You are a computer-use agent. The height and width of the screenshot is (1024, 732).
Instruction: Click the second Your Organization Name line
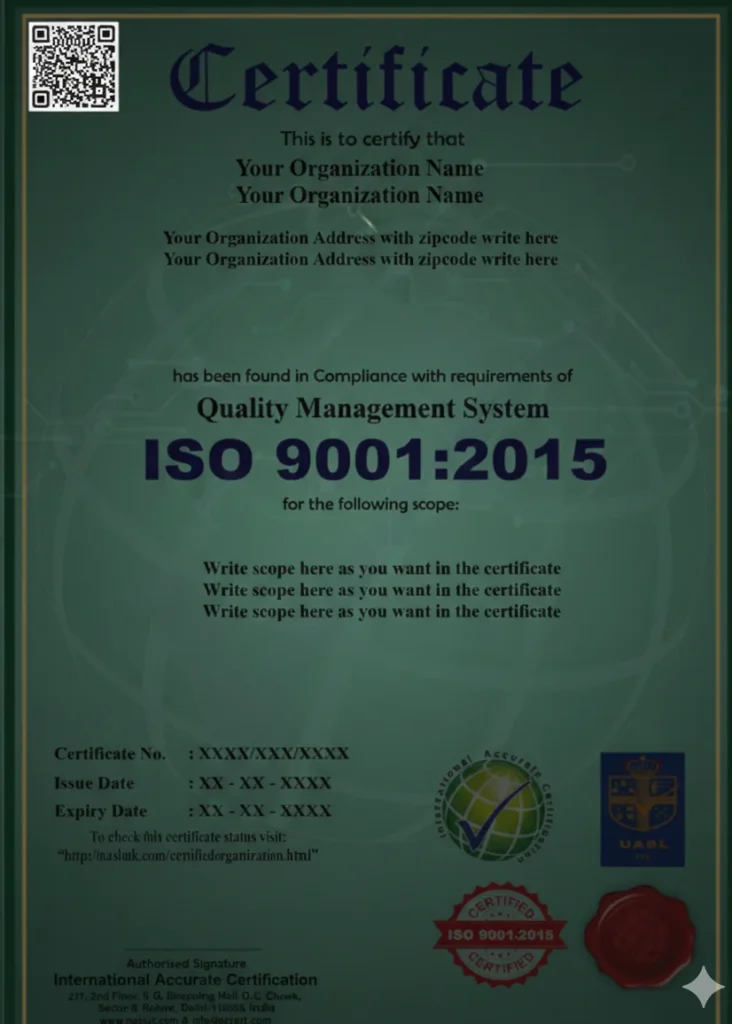[359, 195]
